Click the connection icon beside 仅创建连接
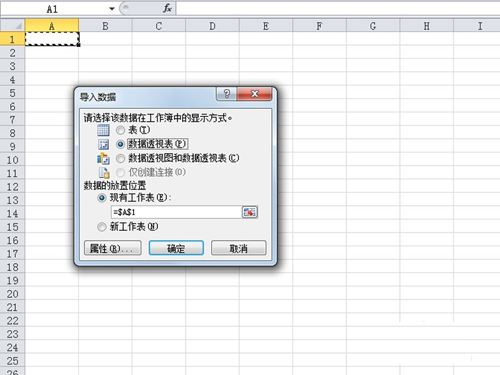500x375 pixels. [x=104, y=172]
